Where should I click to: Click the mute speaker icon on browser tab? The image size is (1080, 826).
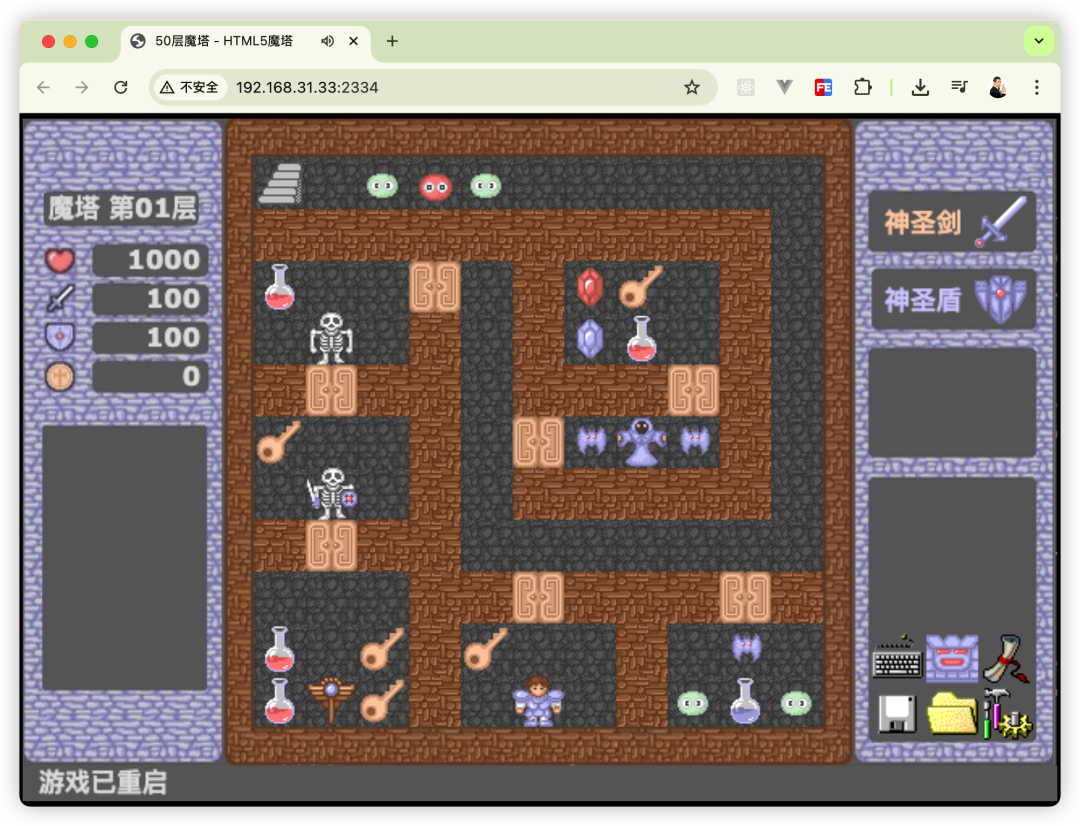pos(327,41)
